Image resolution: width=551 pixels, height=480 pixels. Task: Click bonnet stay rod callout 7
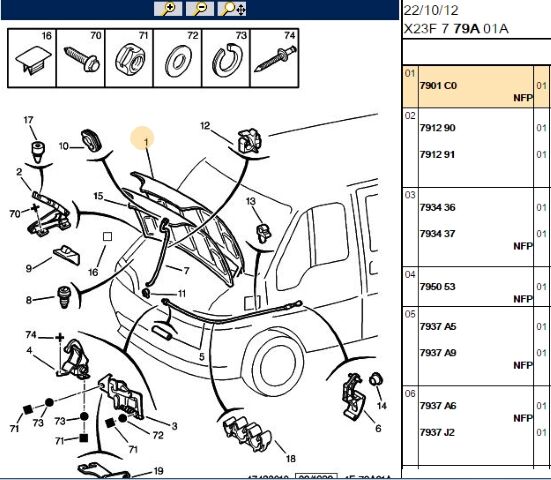(186, 271)
